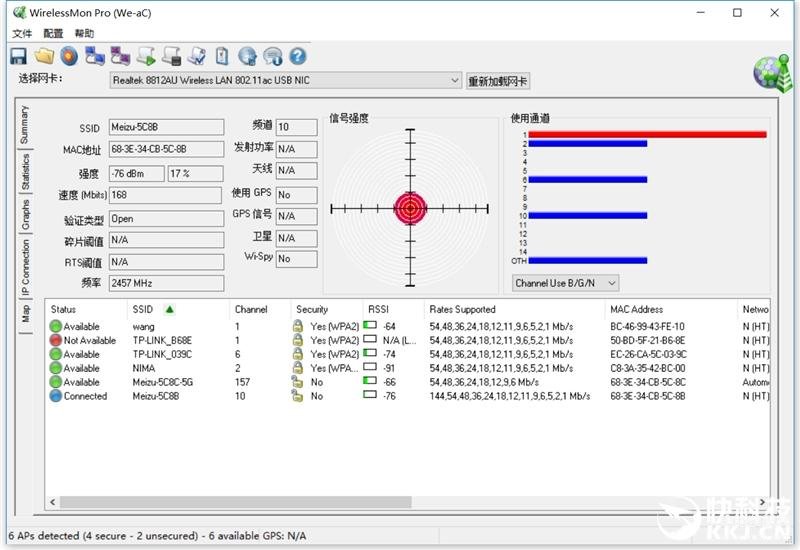This screenshot has width=800, height=550.
Task: Click the blue Connected status icon for Meizu-5C8B
Action: point(56,395)
